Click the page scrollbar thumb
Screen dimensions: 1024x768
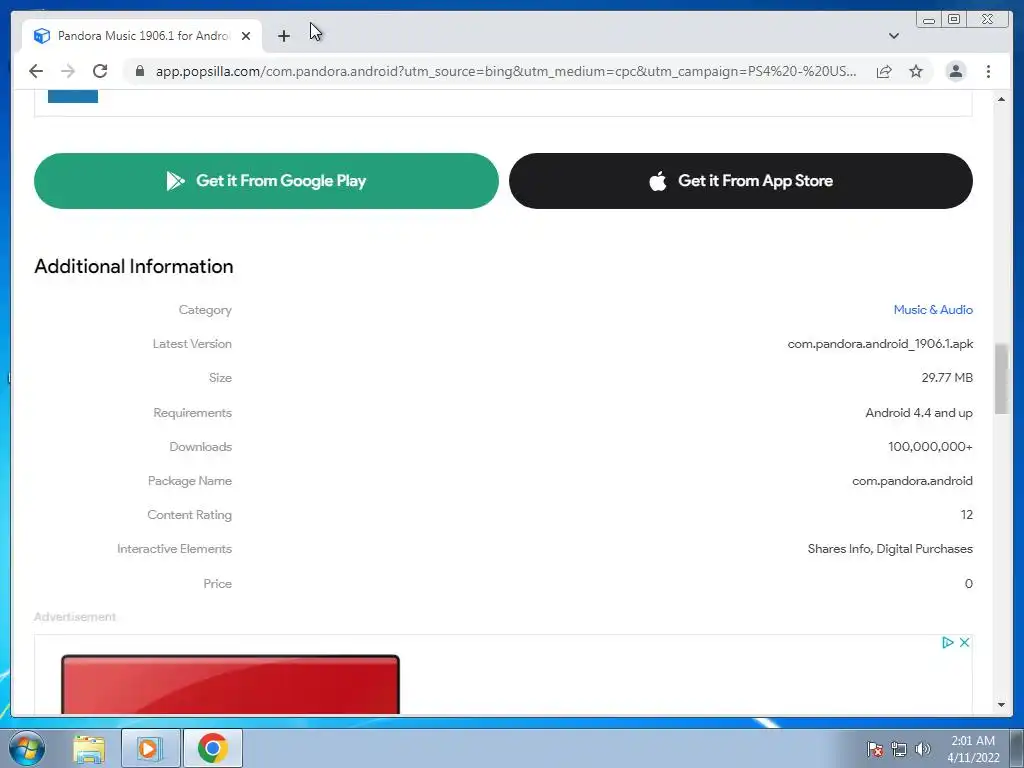[x=1001, y=379]
